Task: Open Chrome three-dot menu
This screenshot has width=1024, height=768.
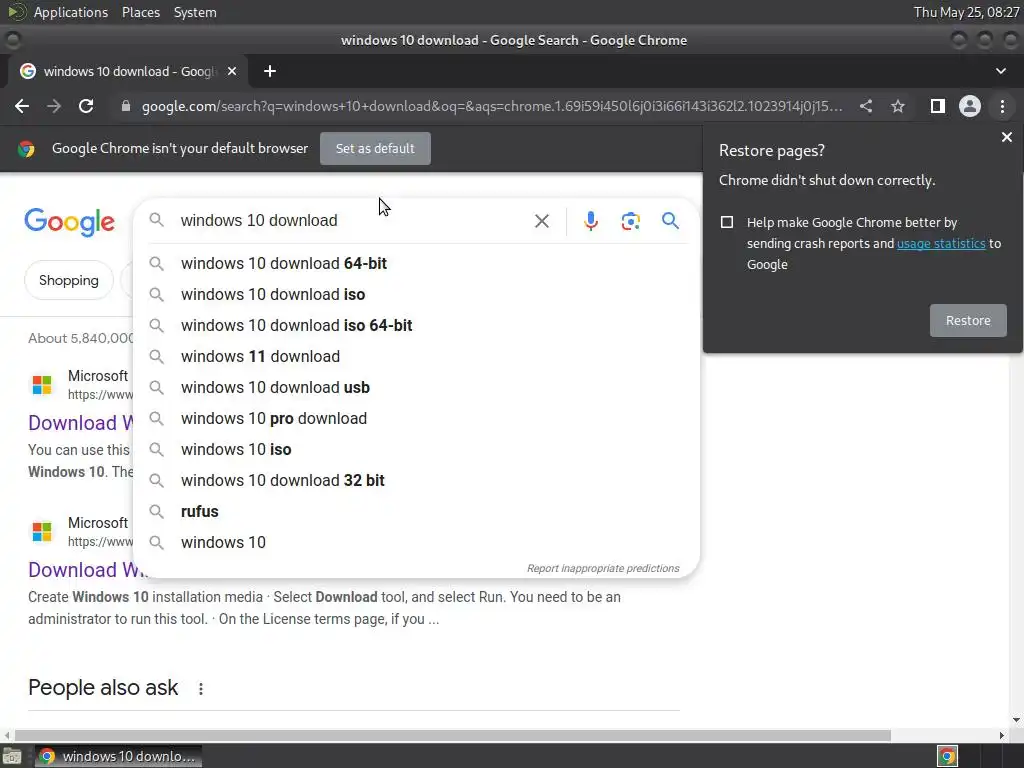Action: [x=1002, y=106]
